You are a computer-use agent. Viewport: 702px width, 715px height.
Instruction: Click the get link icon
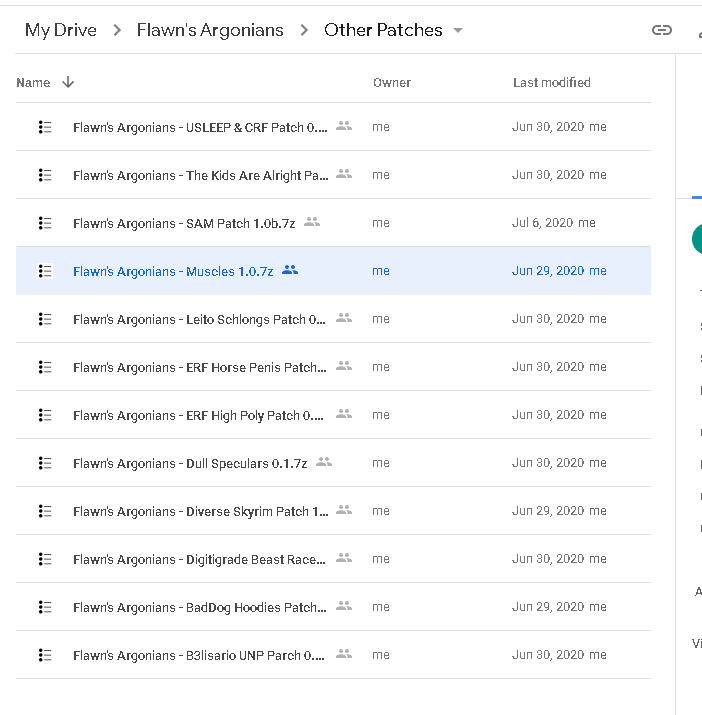tap(661, 30)
